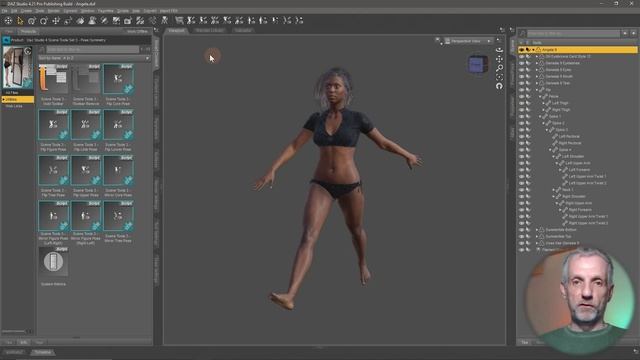Open the Create menu
Viewport: 640px width, 360px height.
coord(26,11)
